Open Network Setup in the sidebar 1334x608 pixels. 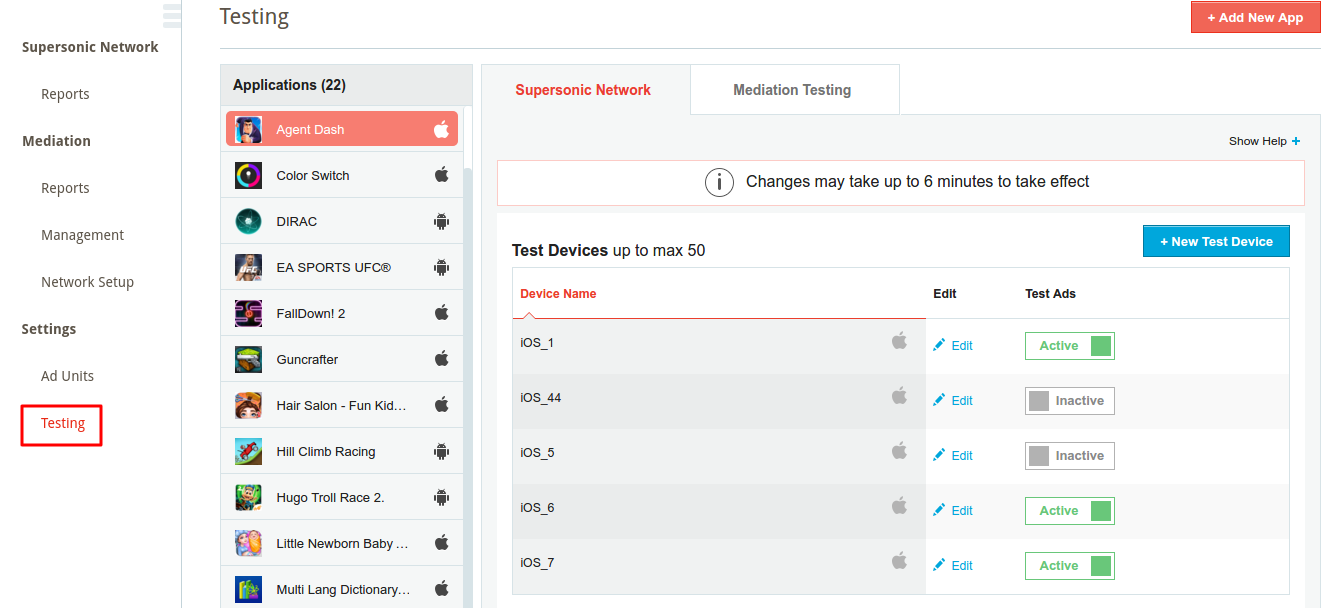87,282
